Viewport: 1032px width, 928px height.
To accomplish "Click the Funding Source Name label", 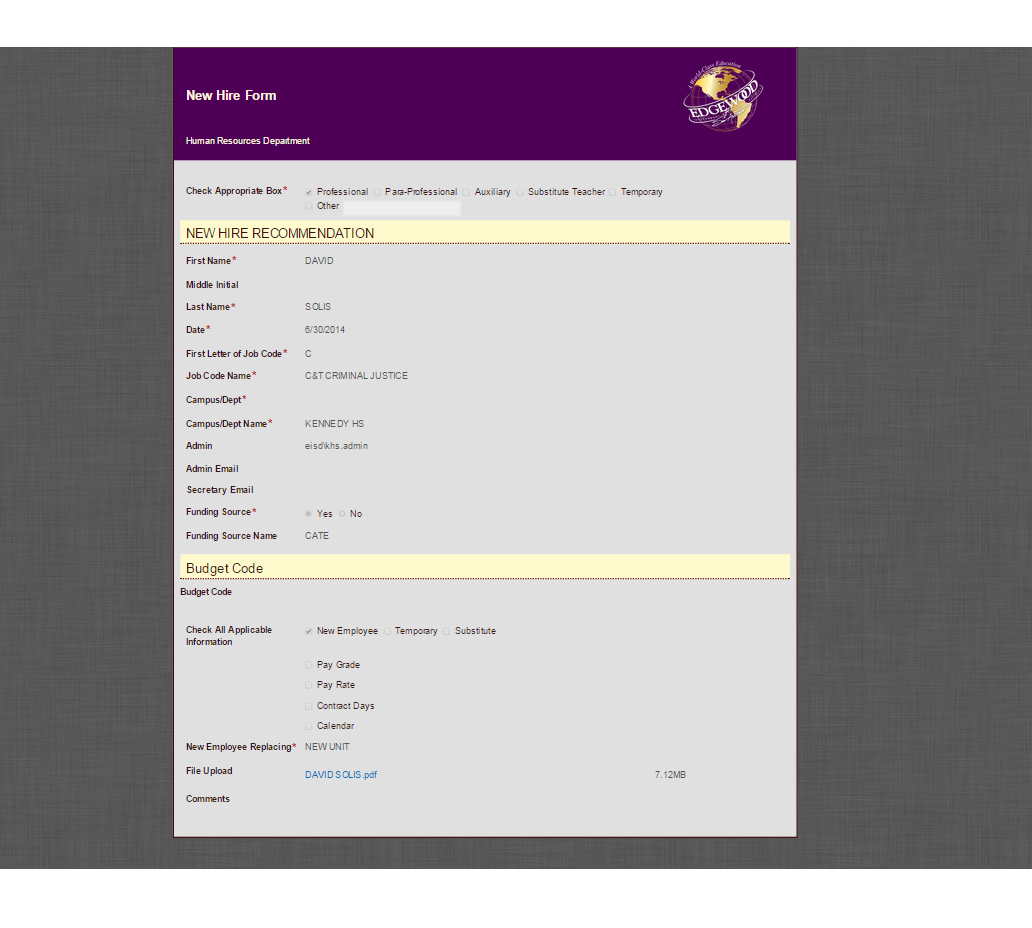I will click(x=231, y=536).
